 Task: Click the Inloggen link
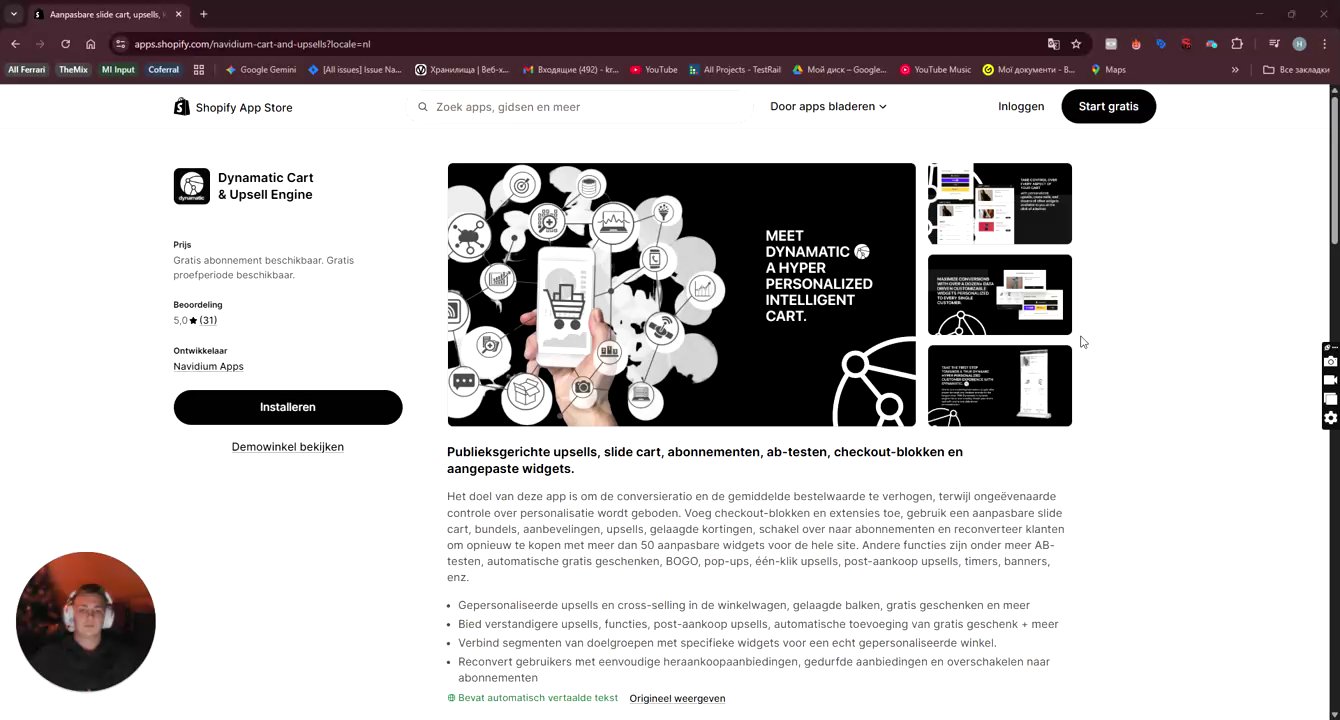point(1021,106)
